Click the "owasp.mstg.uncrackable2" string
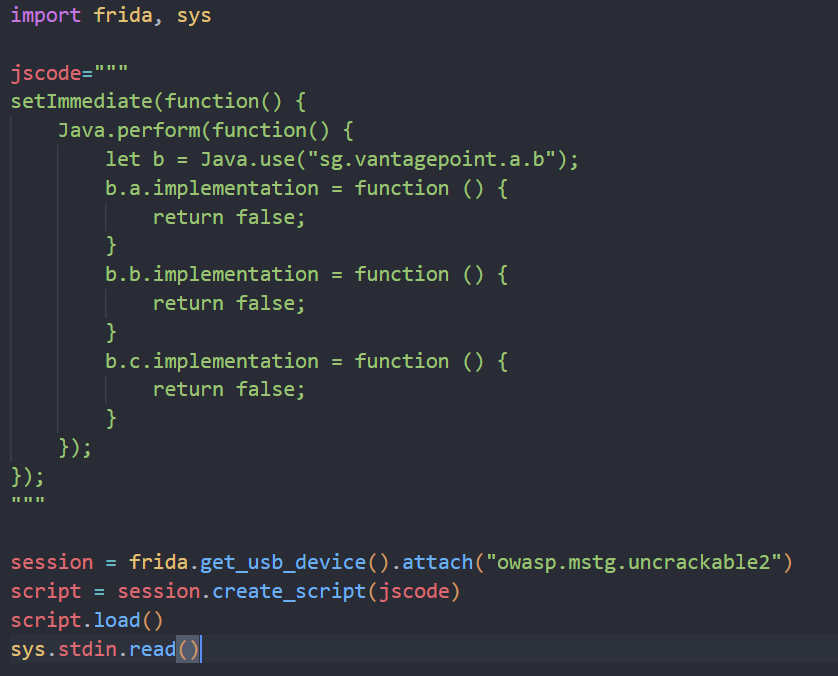The image size is (838, 676). tap(633, 562)
